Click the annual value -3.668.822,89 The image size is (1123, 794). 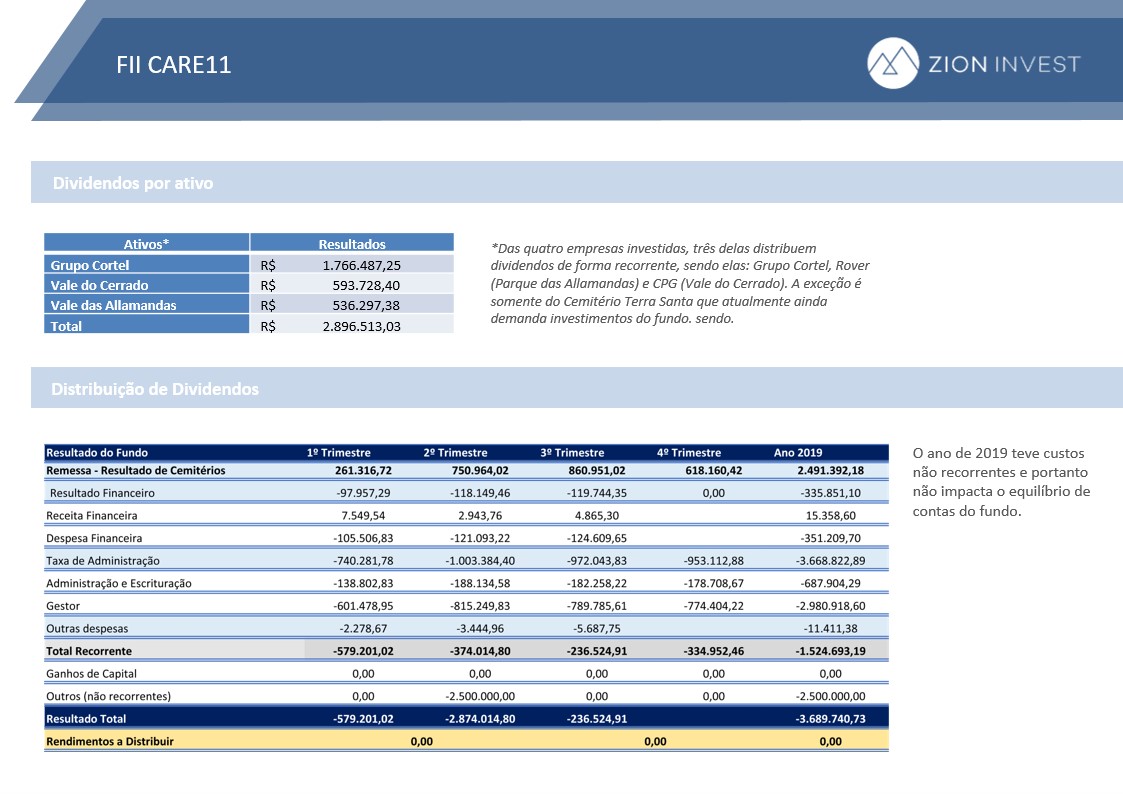[x=830, y=561]
